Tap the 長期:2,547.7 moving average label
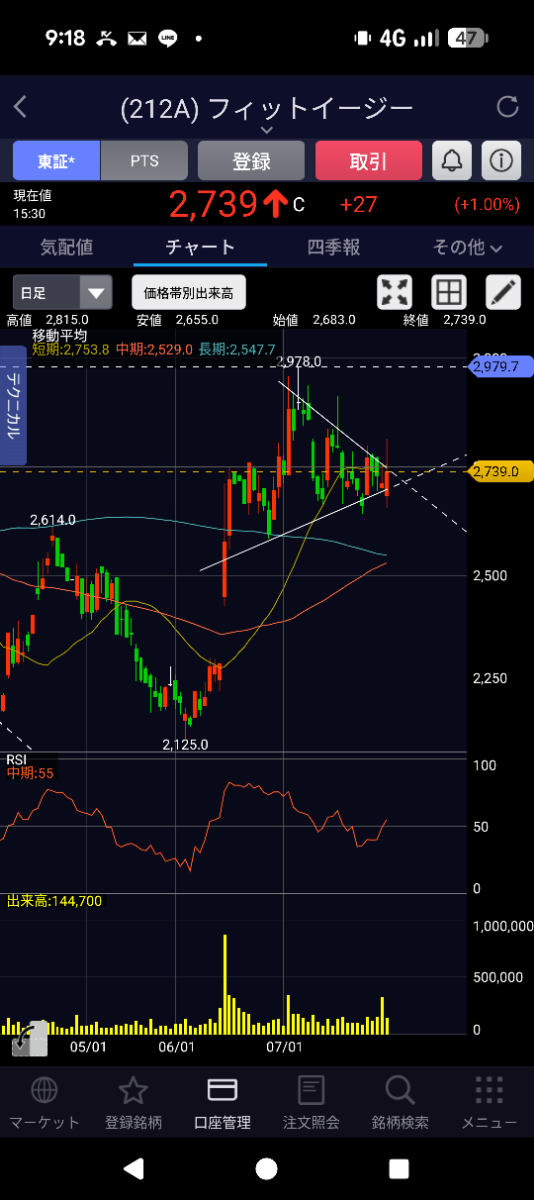 pyautogui.click(x=239, y=349)
